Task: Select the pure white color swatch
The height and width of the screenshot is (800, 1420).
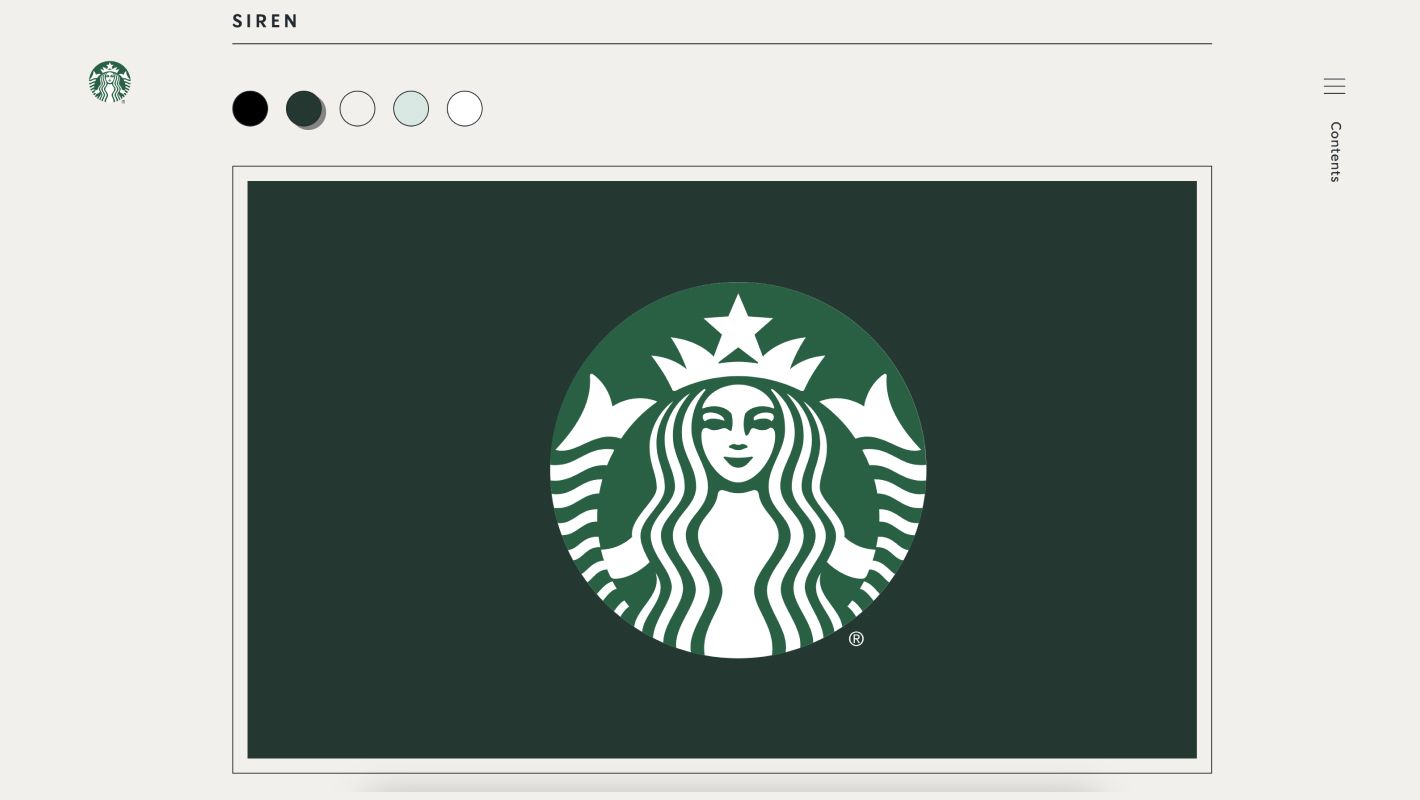Action: pos(465,108)
